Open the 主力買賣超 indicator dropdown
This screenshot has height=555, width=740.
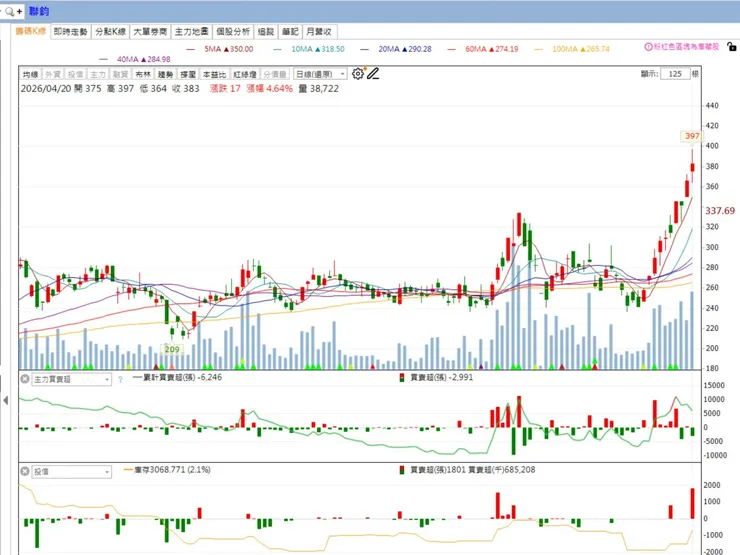click(71, 379)
